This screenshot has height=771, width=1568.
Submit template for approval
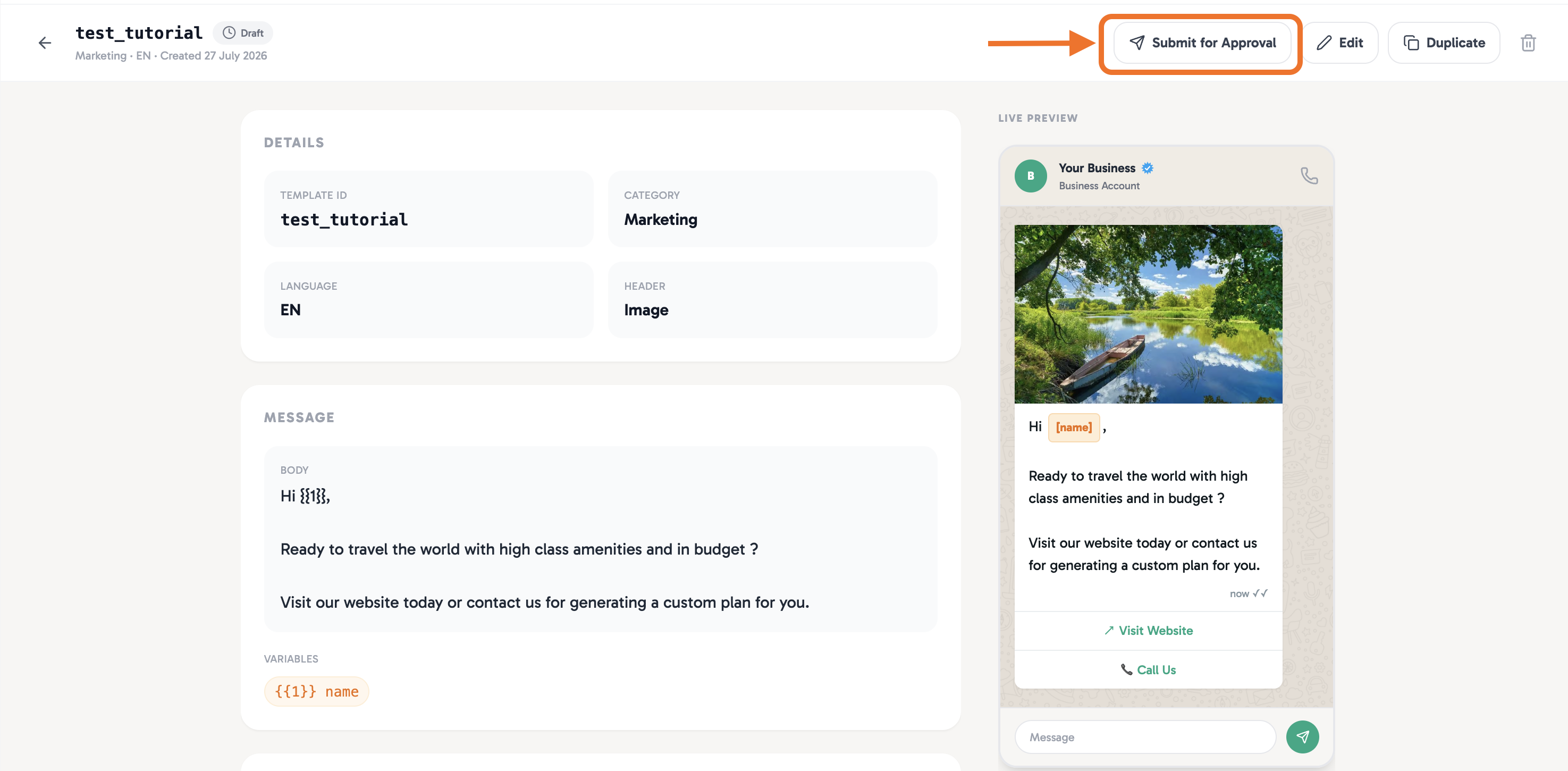pyautogui.click(x=1202, y=43)
